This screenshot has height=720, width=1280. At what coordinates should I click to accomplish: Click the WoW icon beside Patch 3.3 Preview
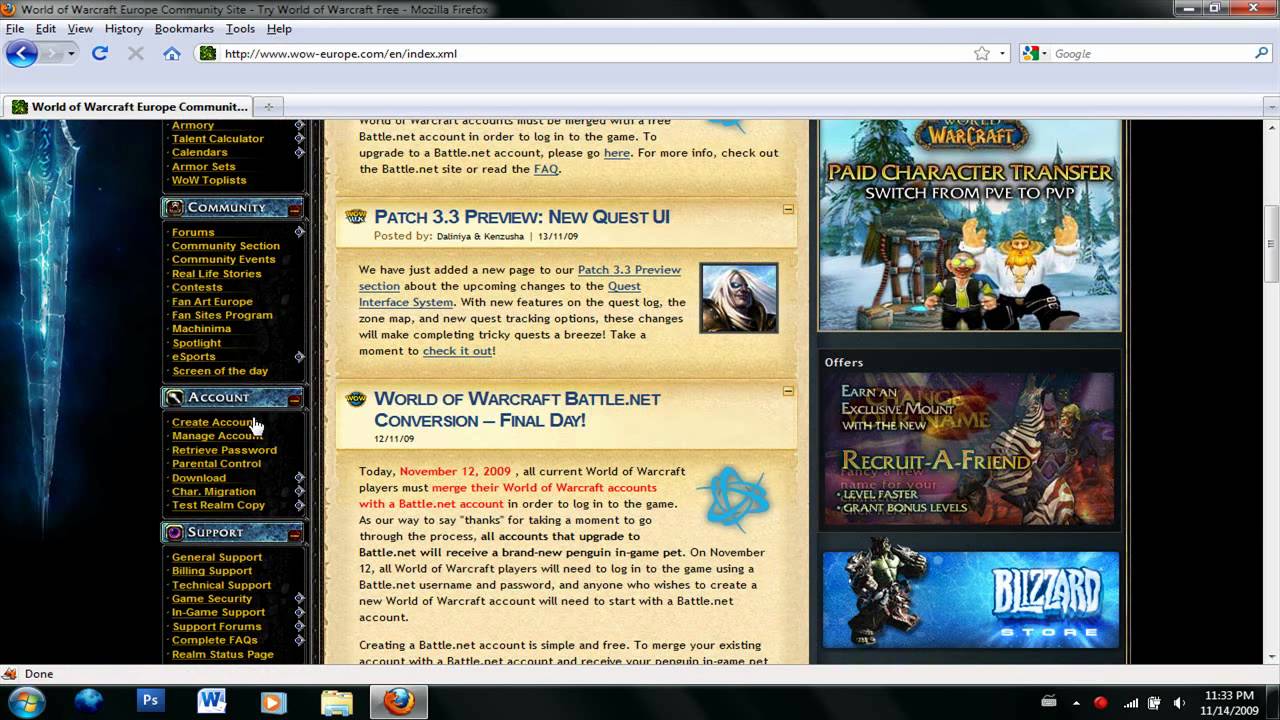[356, 217]
